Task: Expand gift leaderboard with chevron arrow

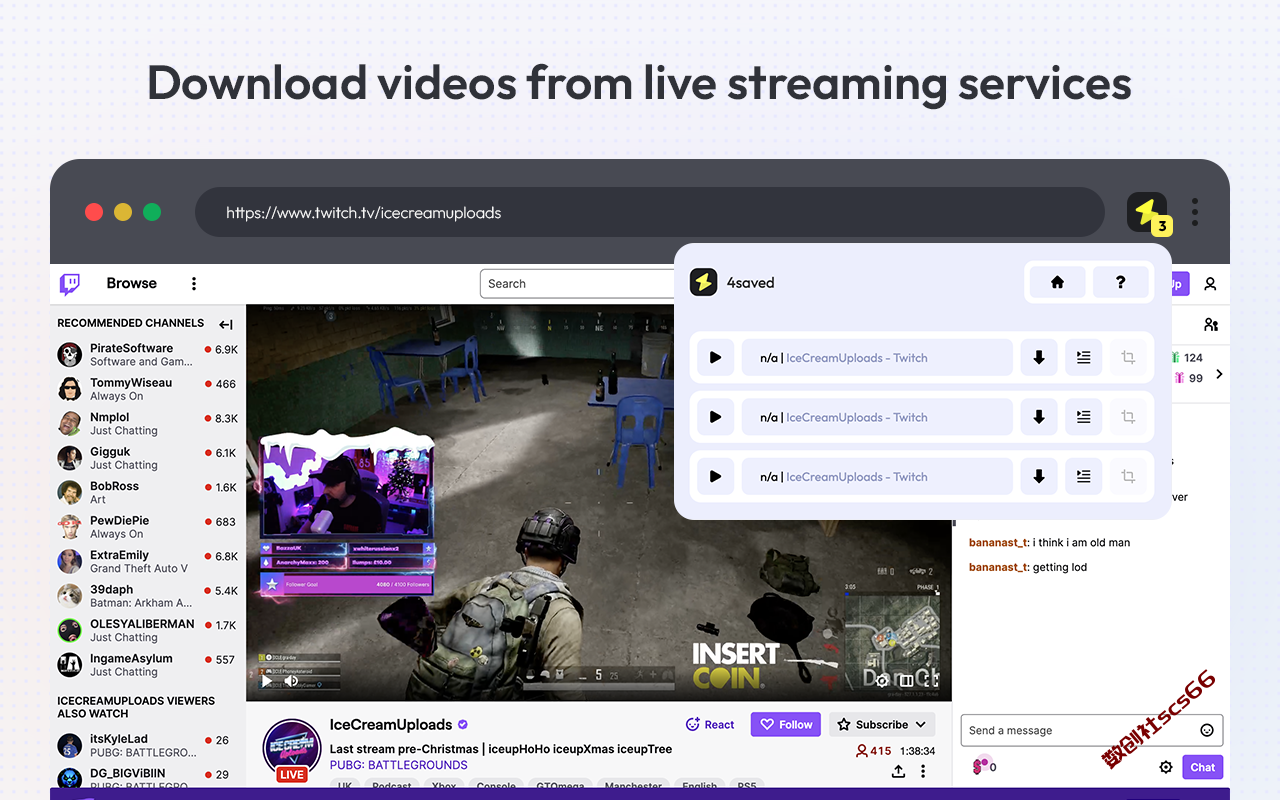Action: 1219,374
